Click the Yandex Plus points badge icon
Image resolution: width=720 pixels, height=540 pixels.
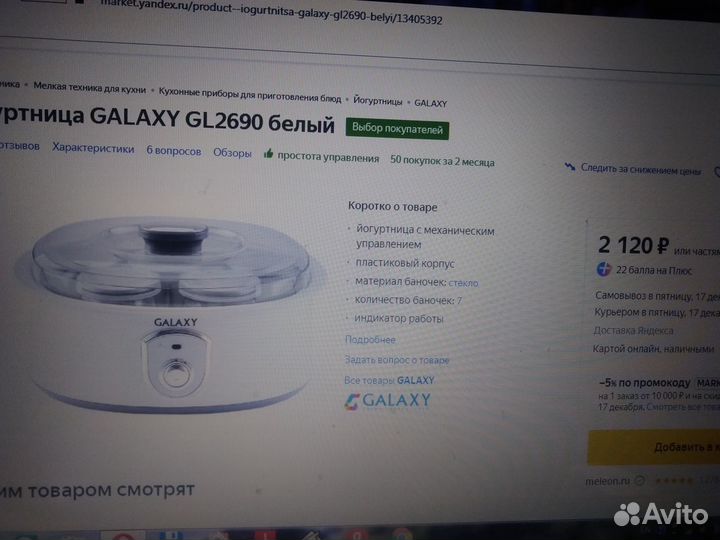point(603,269)
